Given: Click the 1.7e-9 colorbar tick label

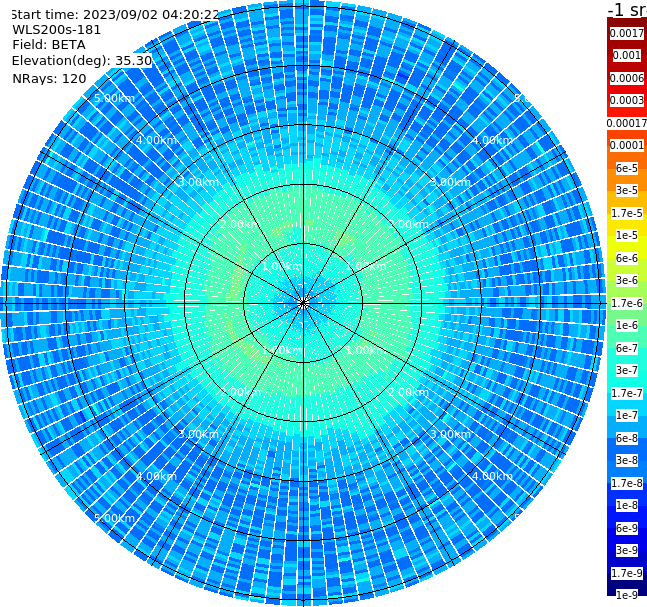Looking at the screenshot, I should (x=627, y=573).
